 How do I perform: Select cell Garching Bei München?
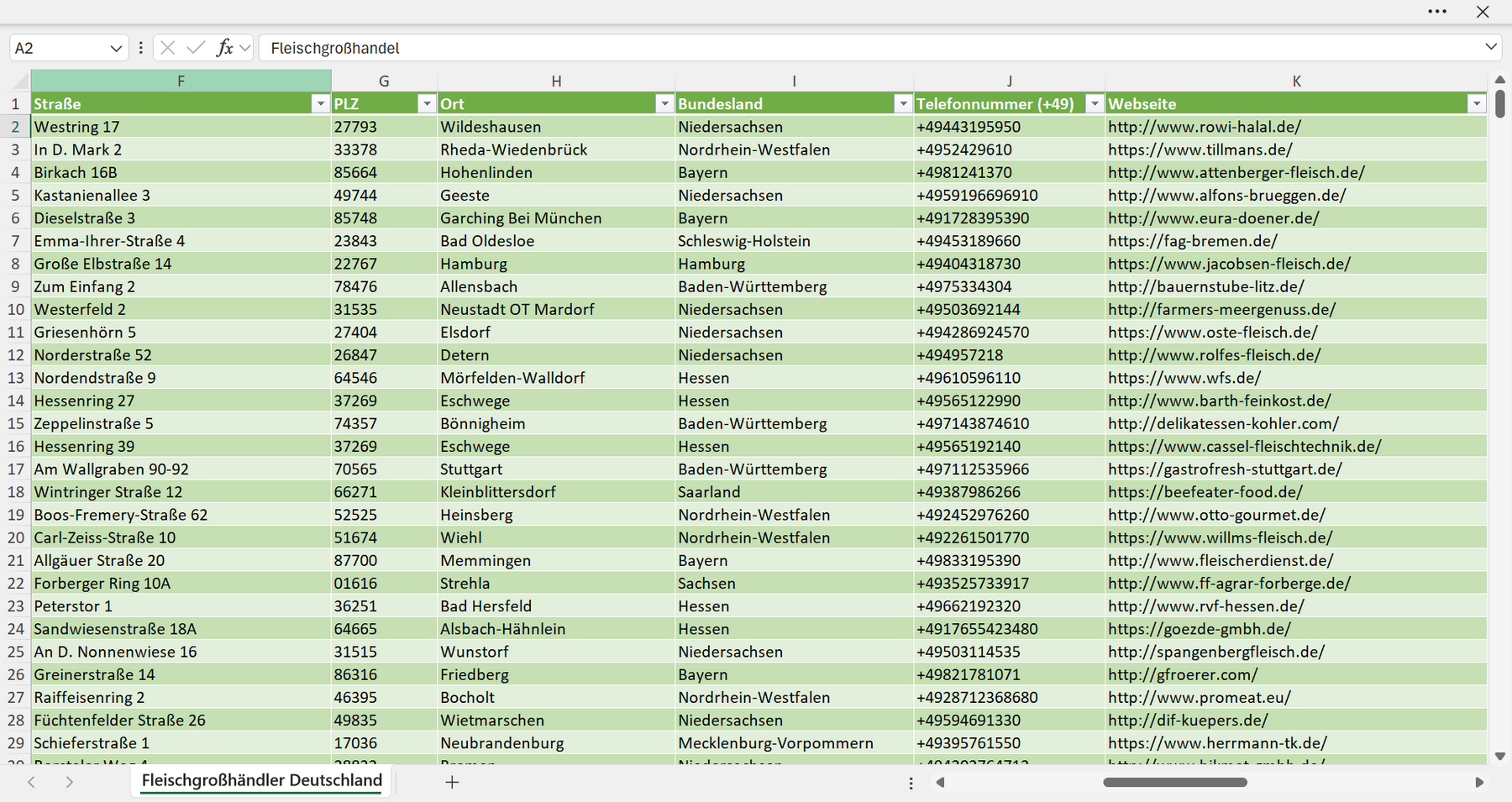point(556,218)
